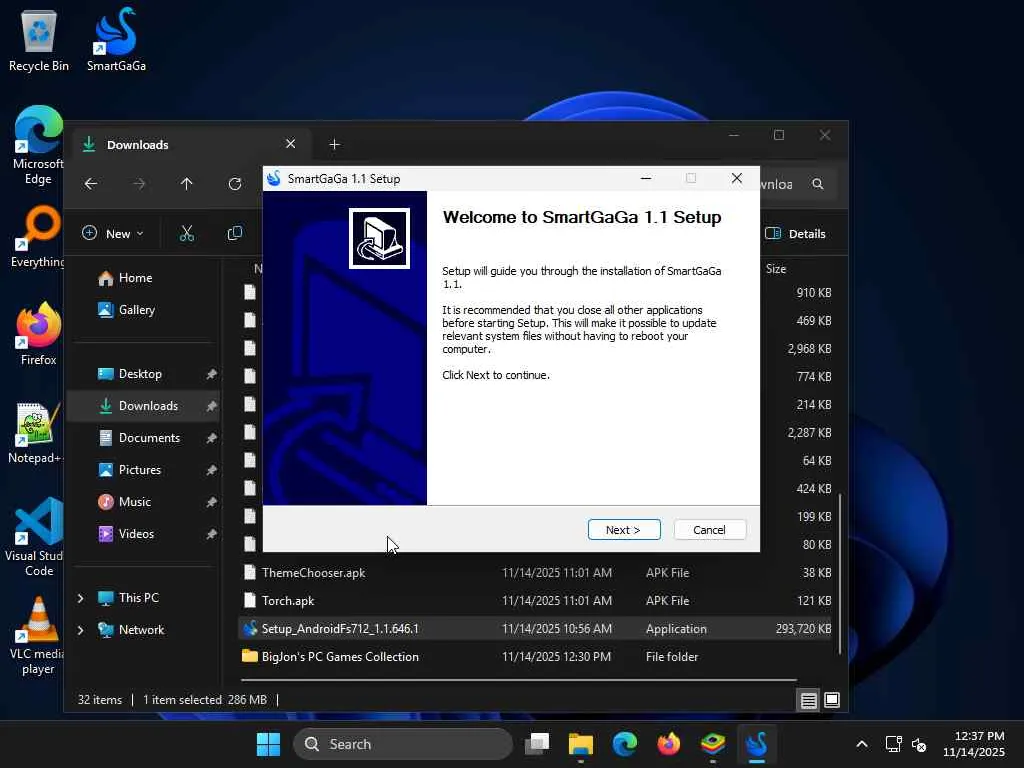Select the Downloads tab
Image resolution: width=1024 pixels, height=768 pixels.
pos(189,144)
